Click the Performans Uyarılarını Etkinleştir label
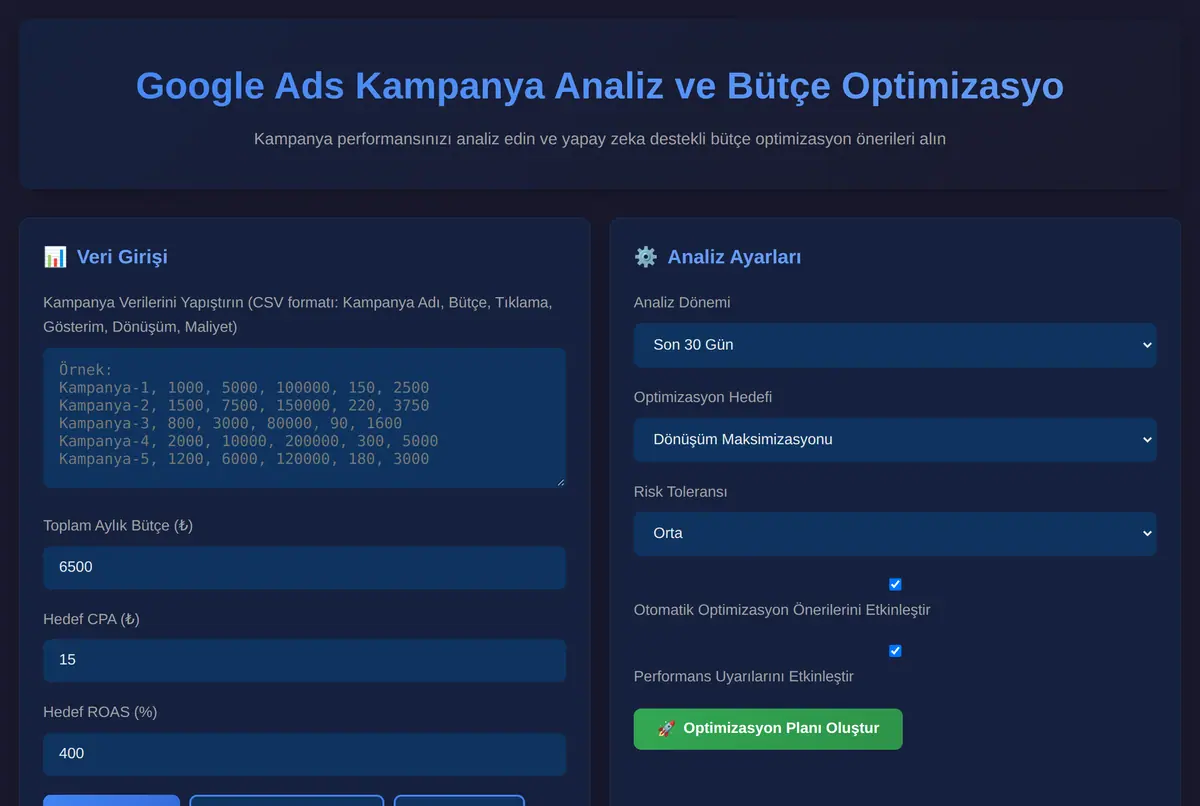Viewport: 1200px width, 806px height. (744, 676)
